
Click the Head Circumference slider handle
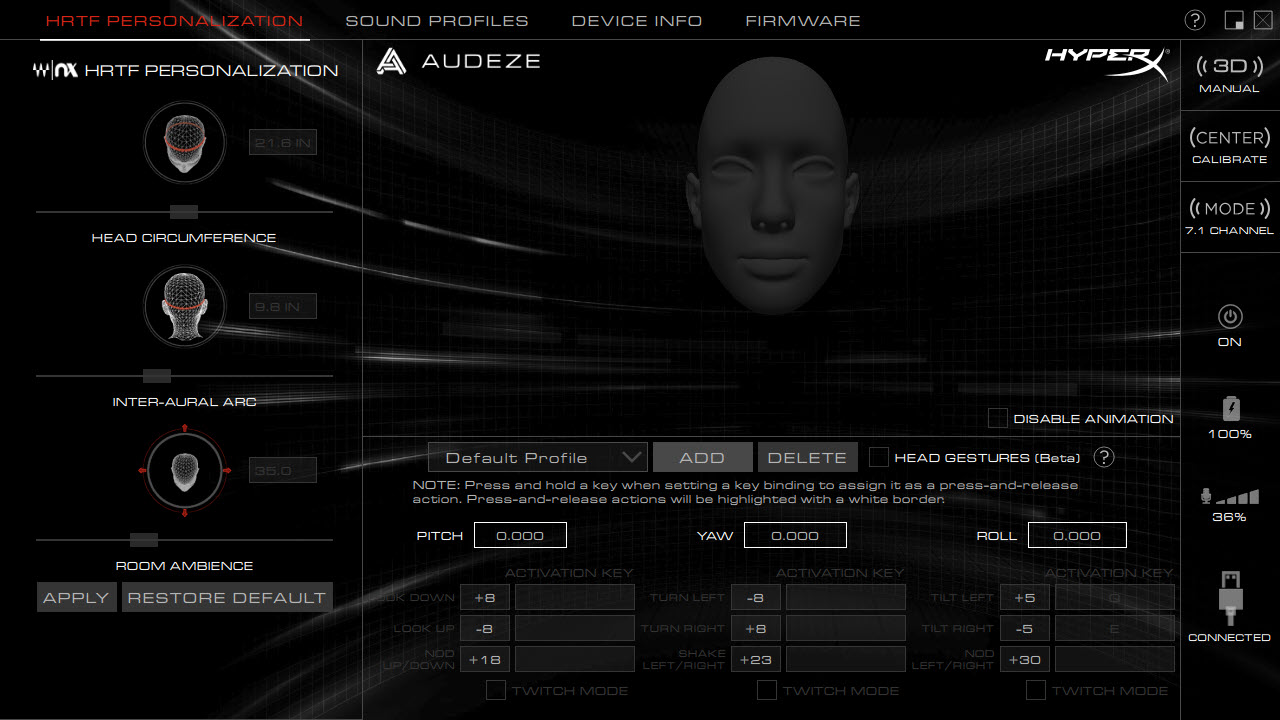pos(184,212)
